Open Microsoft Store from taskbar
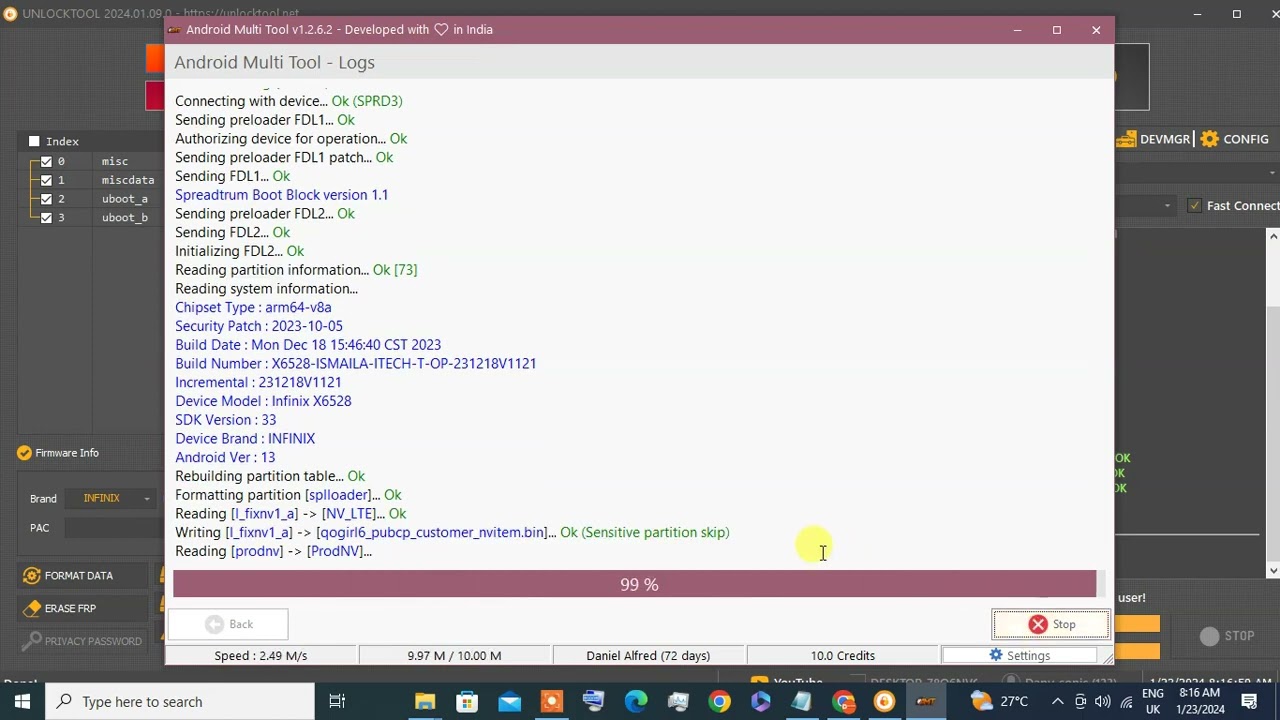The width and height of the screenshot is (1280, 720). 467,702
